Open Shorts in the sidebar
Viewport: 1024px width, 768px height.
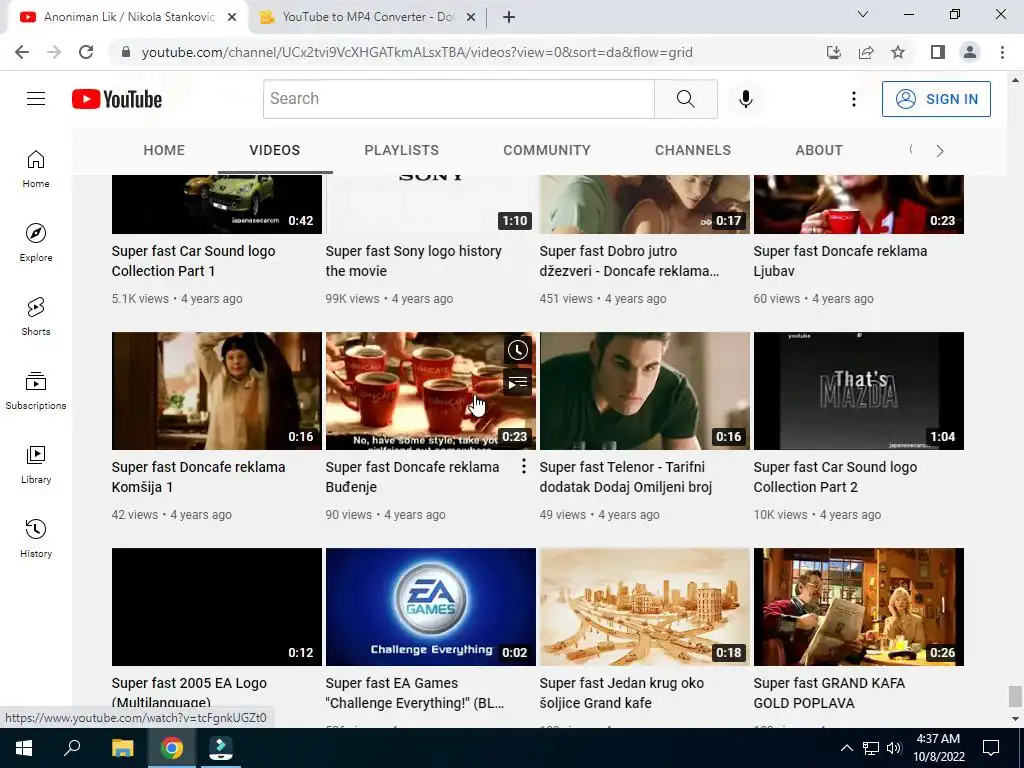click(36, 316)
